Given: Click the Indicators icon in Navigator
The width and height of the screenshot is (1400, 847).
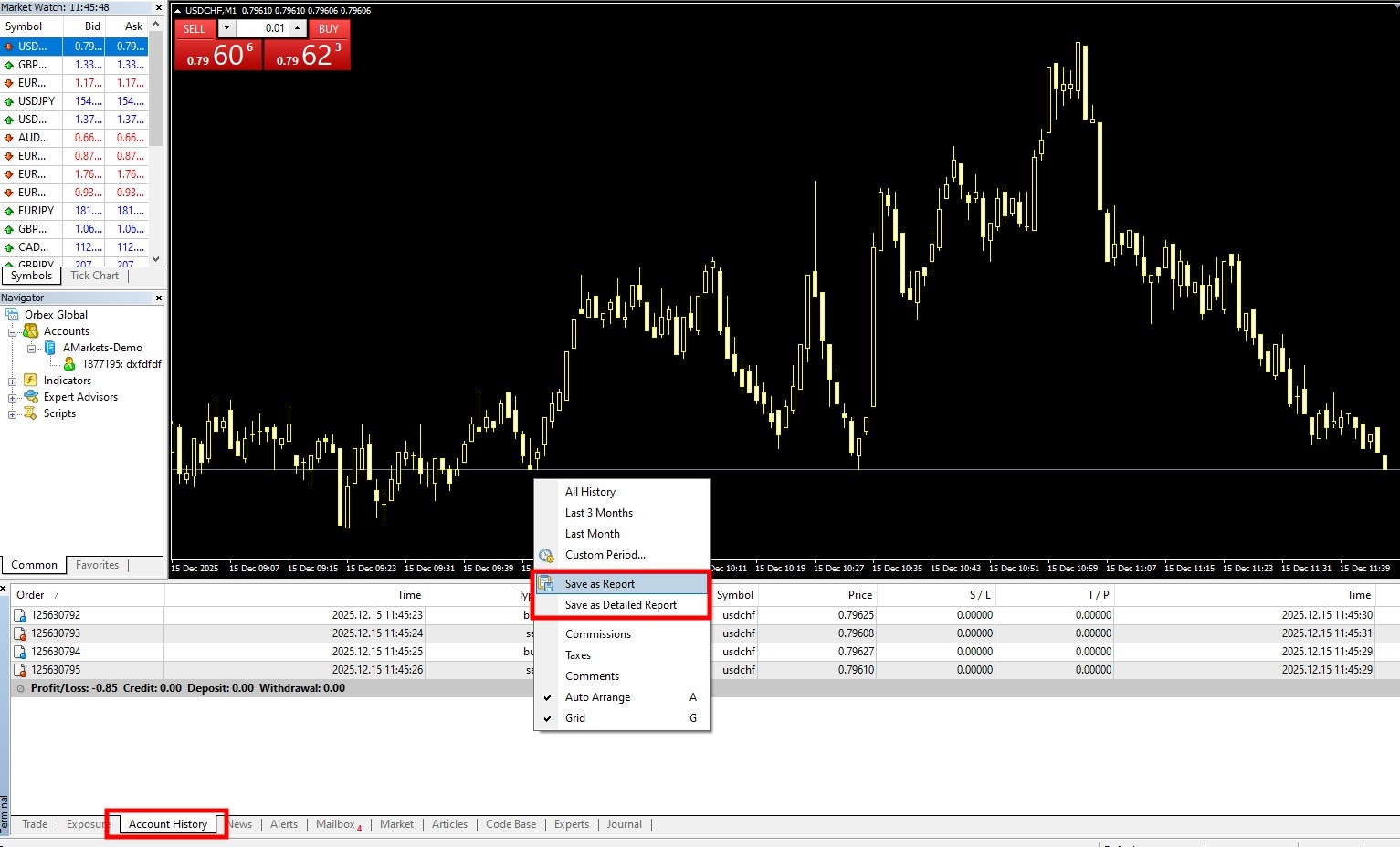Looking at the screenshot, I should coord(30,381).
